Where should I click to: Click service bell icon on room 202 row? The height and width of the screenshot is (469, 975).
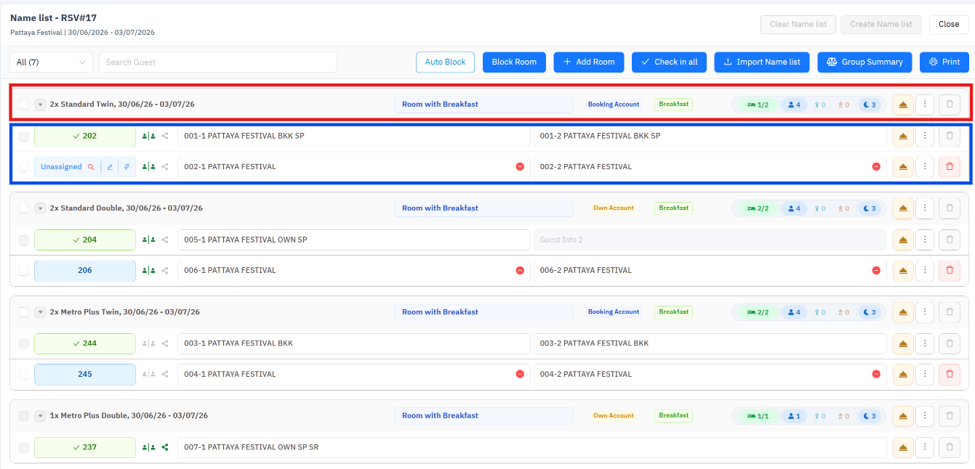pyautogui.click(x=903, y=136)
